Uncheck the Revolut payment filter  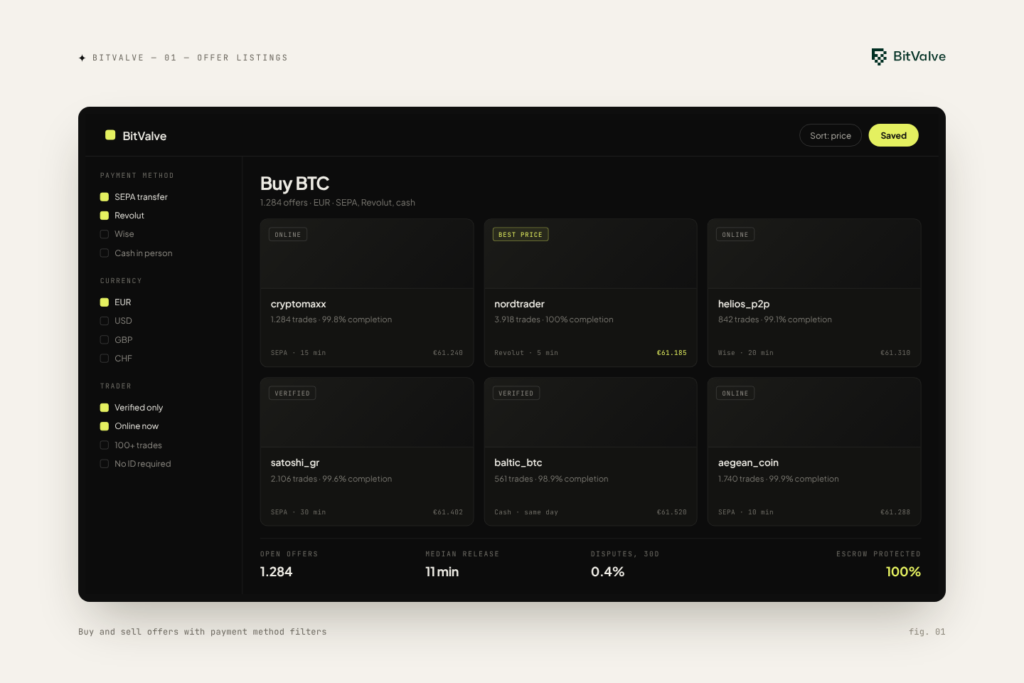pyautogui.click(x=104, y=215)
